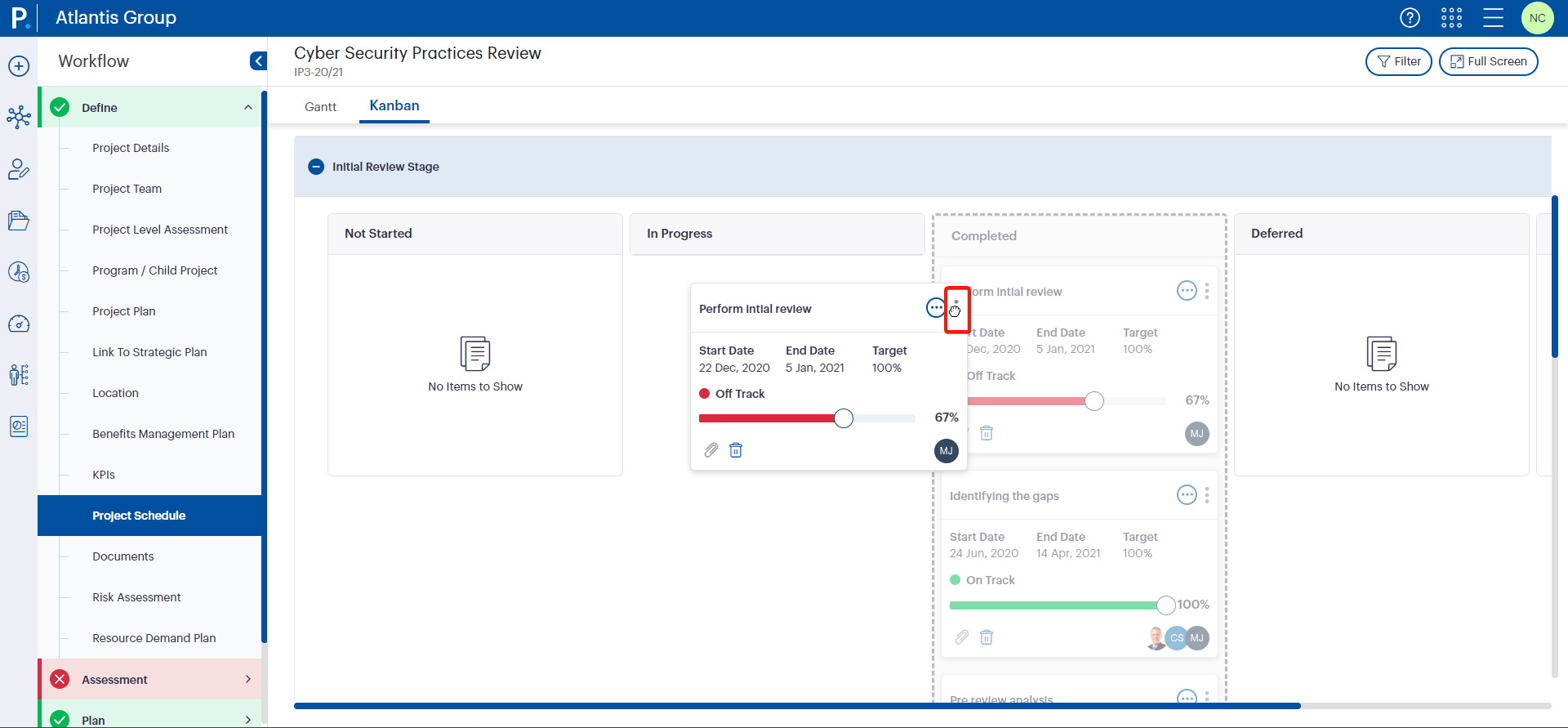Click the P logo icon
This screenshot has height=728, width=1568.
pos(19,17)
